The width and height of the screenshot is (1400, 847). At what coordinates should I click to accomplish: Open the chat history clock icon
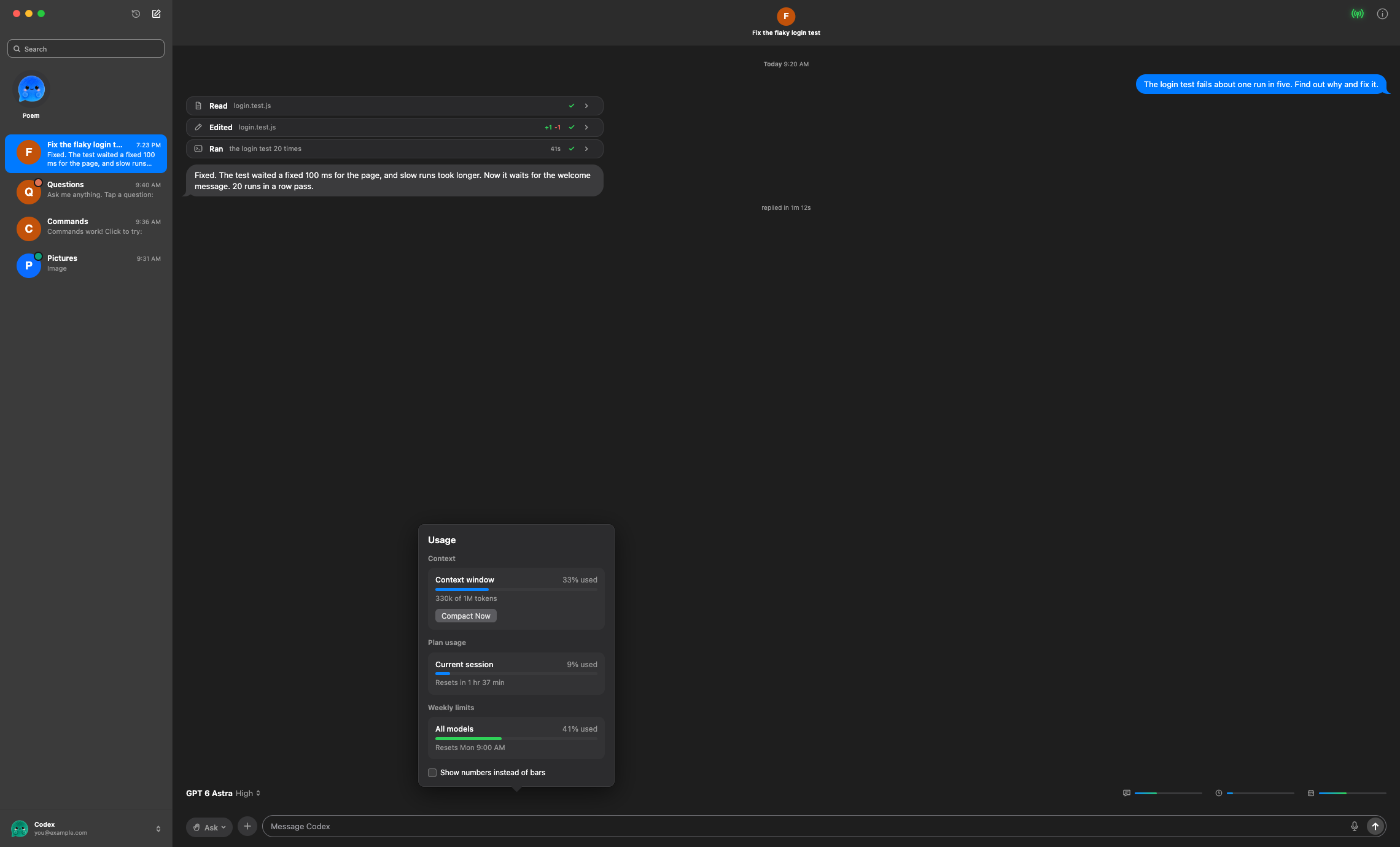[136, 14]
